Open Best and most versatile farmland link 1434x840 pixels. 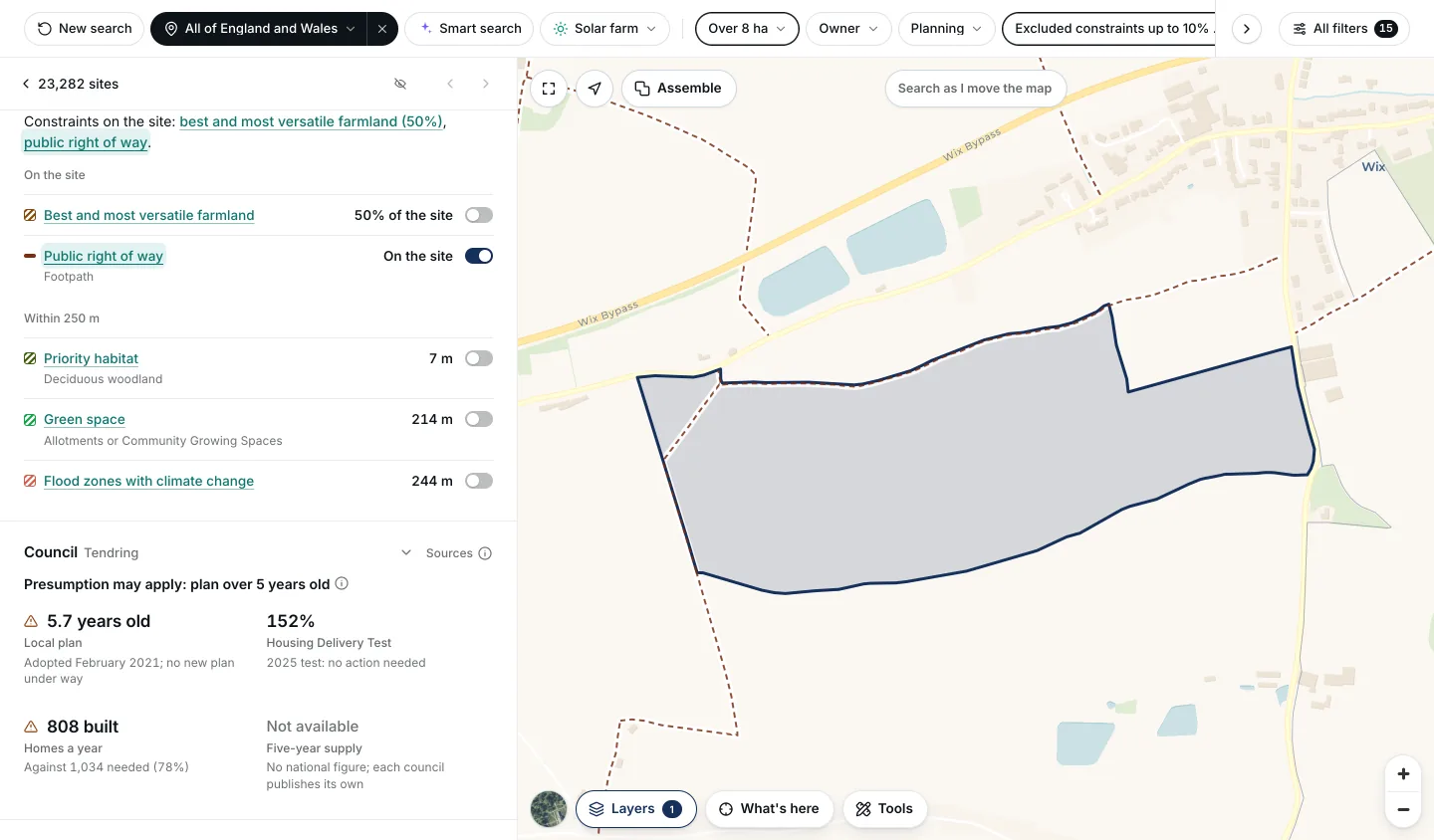(x=149, y=215)
